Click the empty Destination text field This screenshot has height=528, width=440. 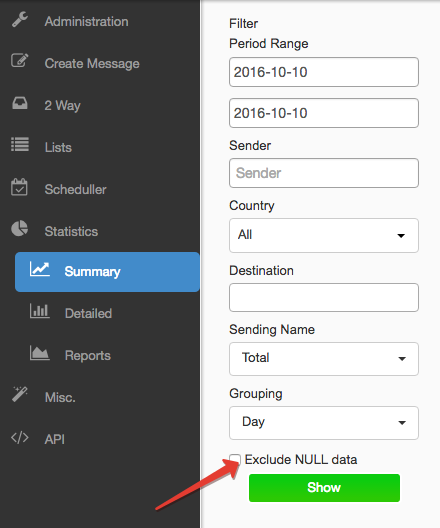pyautogui.click(x=324, y=297)
